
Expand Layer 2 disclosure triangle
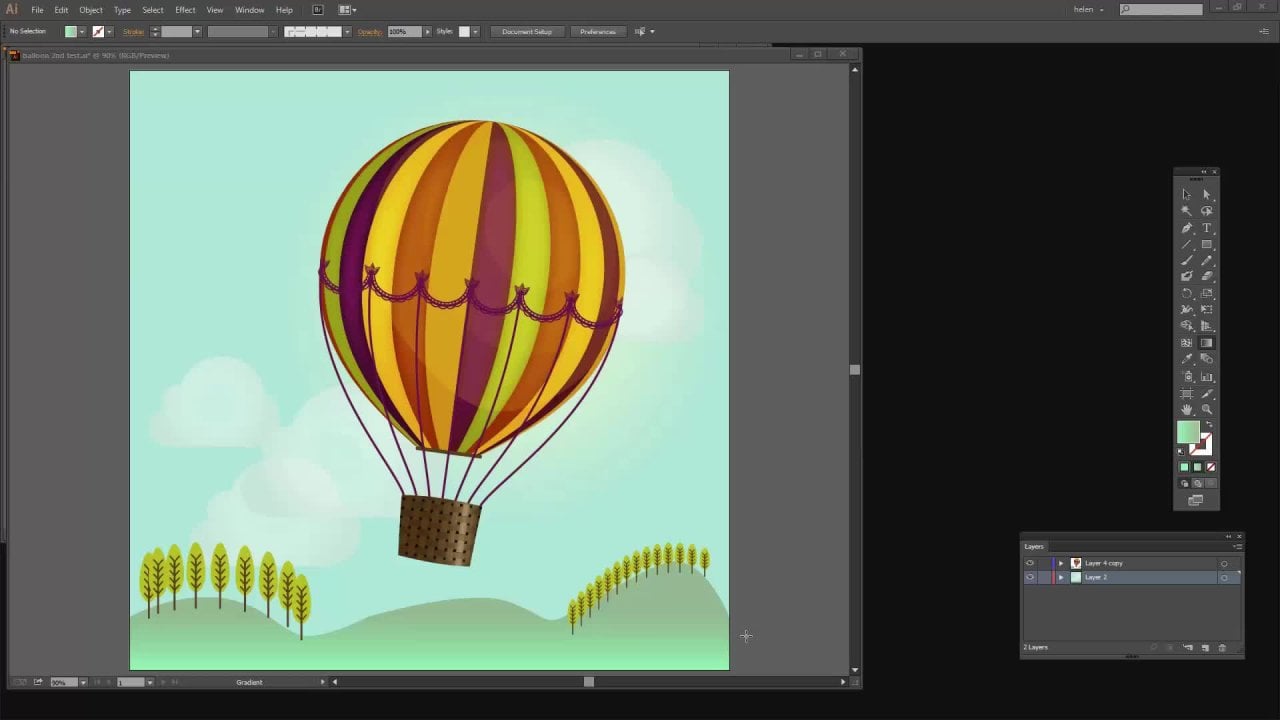(1061, 577)
